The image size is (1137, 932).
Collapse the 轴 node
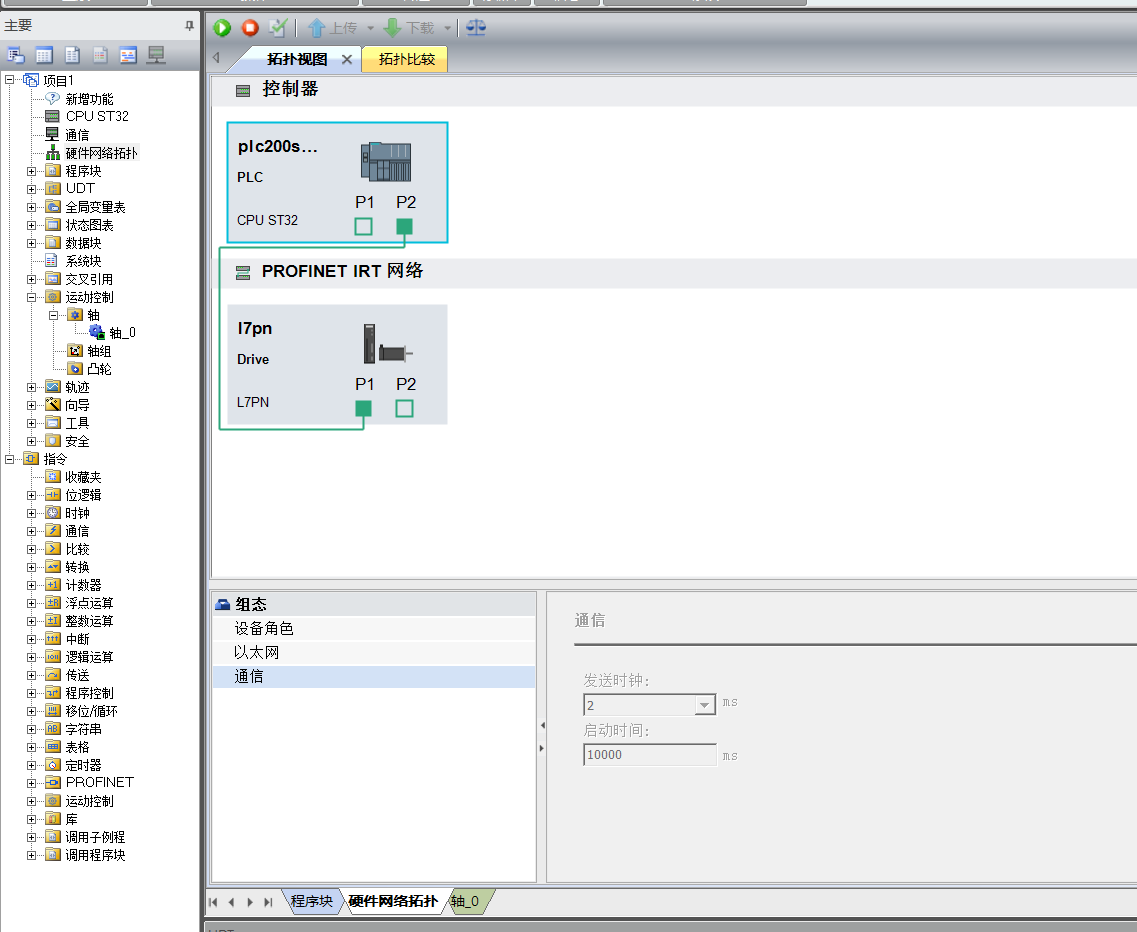tap(53, 316)
